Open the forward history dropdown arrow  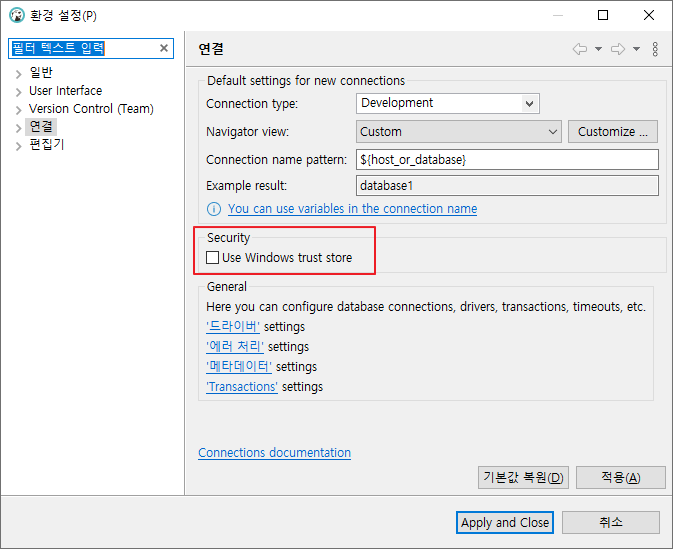point(637,49)
